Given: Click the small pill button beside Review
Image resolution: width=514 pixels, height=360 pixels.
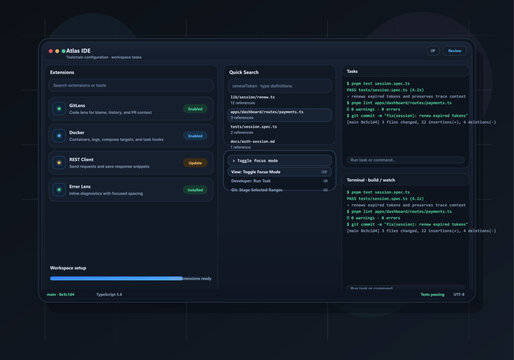Looking at the screenshot, I should pos(433,51).
